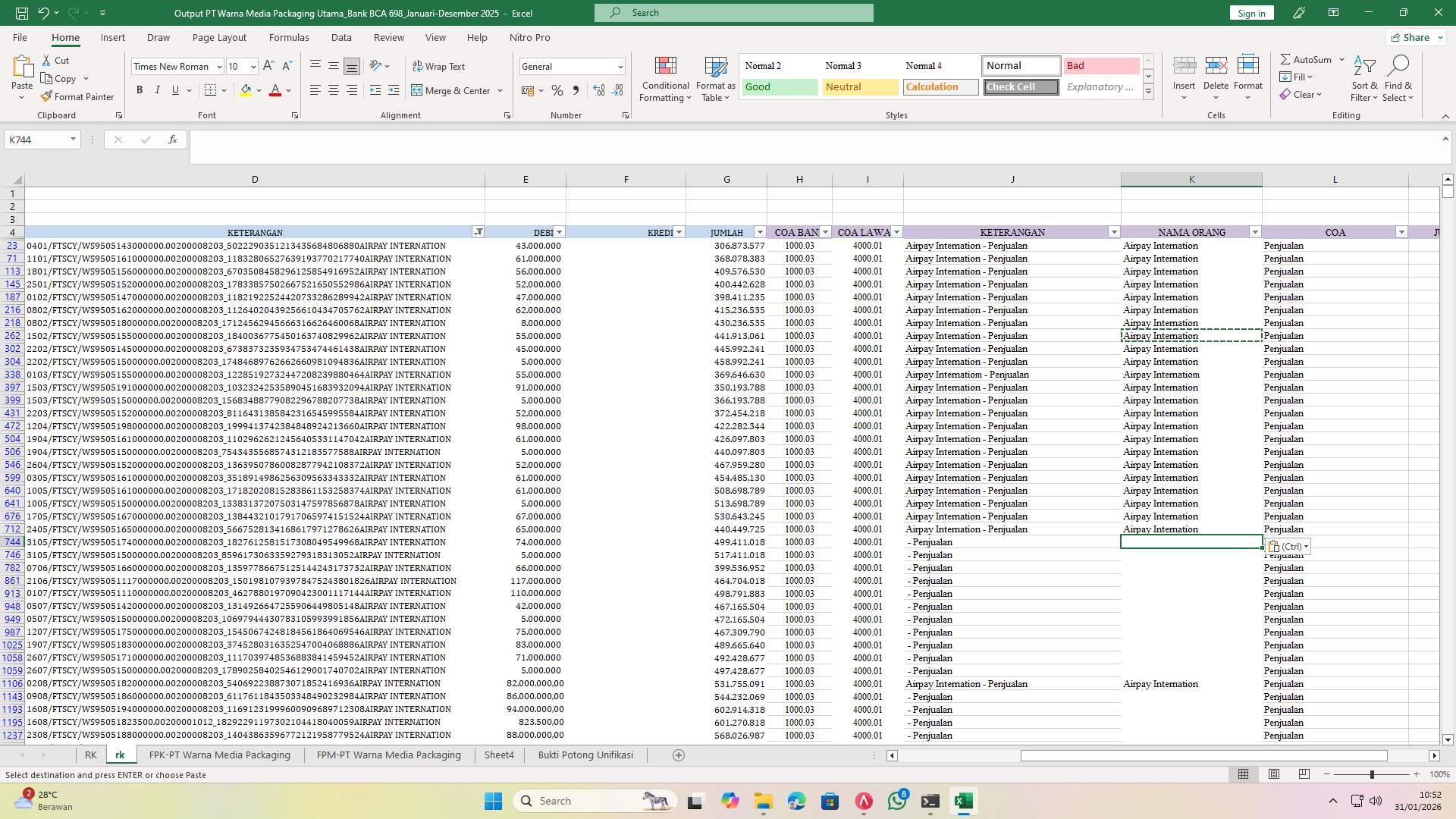Switch to the Formulas ribbon tab
The height and width of the screenshot is (819, 1456).
[x=289, y=37]
